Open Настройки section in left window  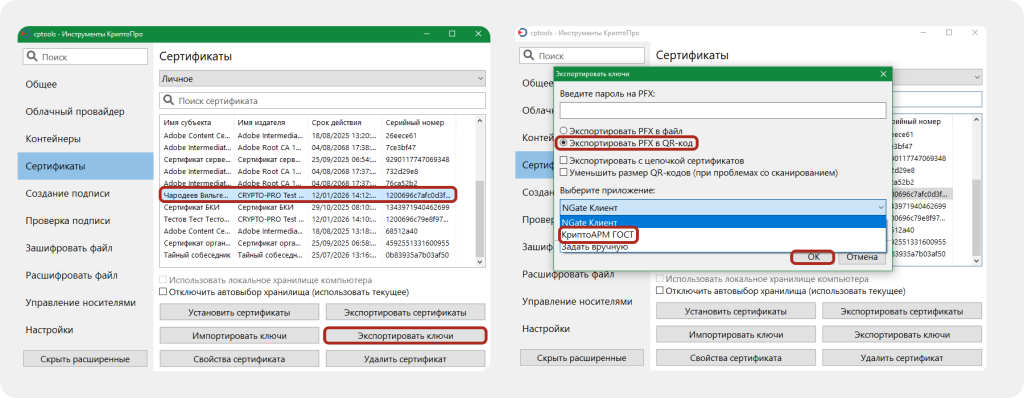86,330
